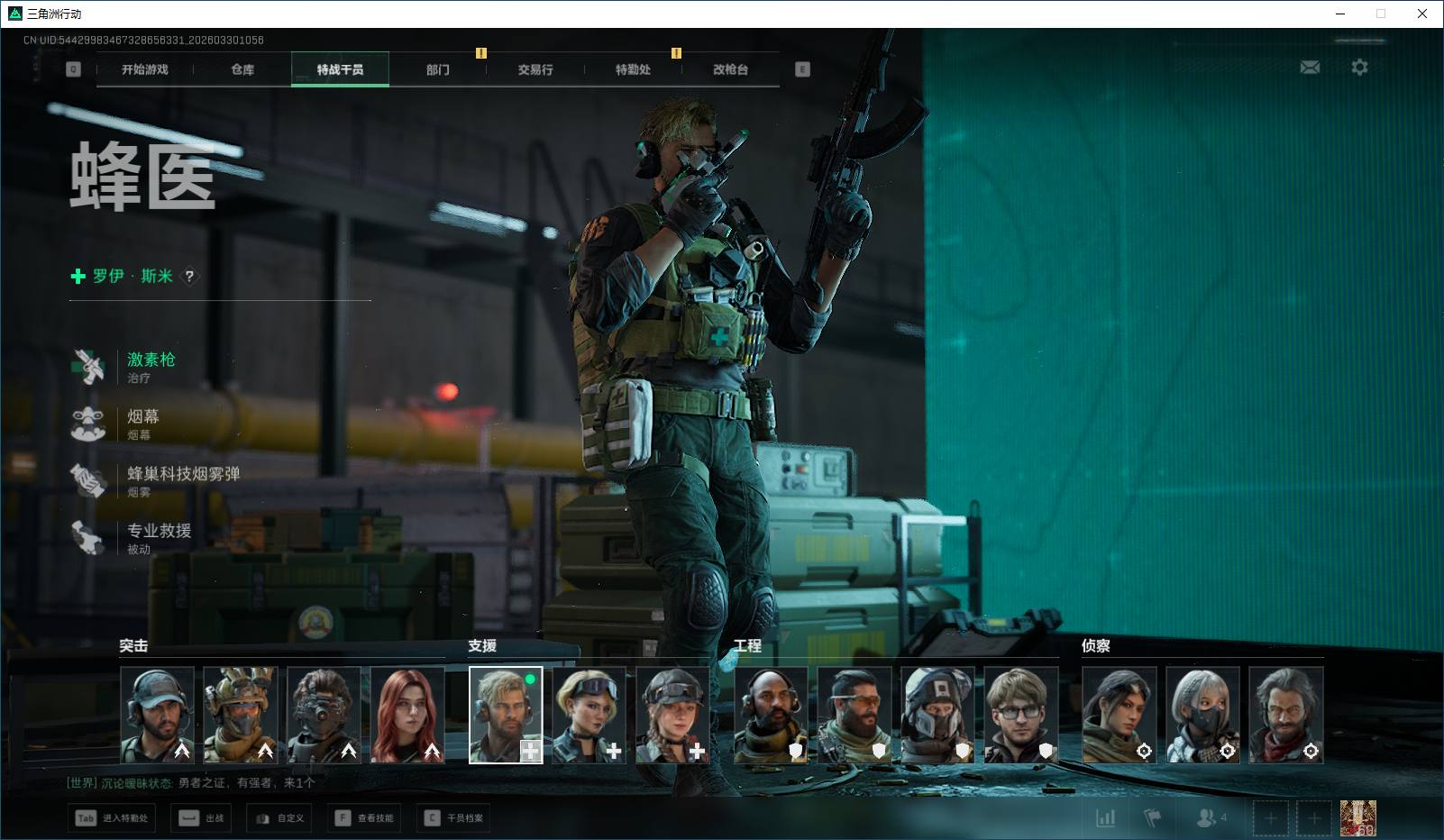Click the 突击 assault category label
1444x840 pixels.
click(133, 646)
